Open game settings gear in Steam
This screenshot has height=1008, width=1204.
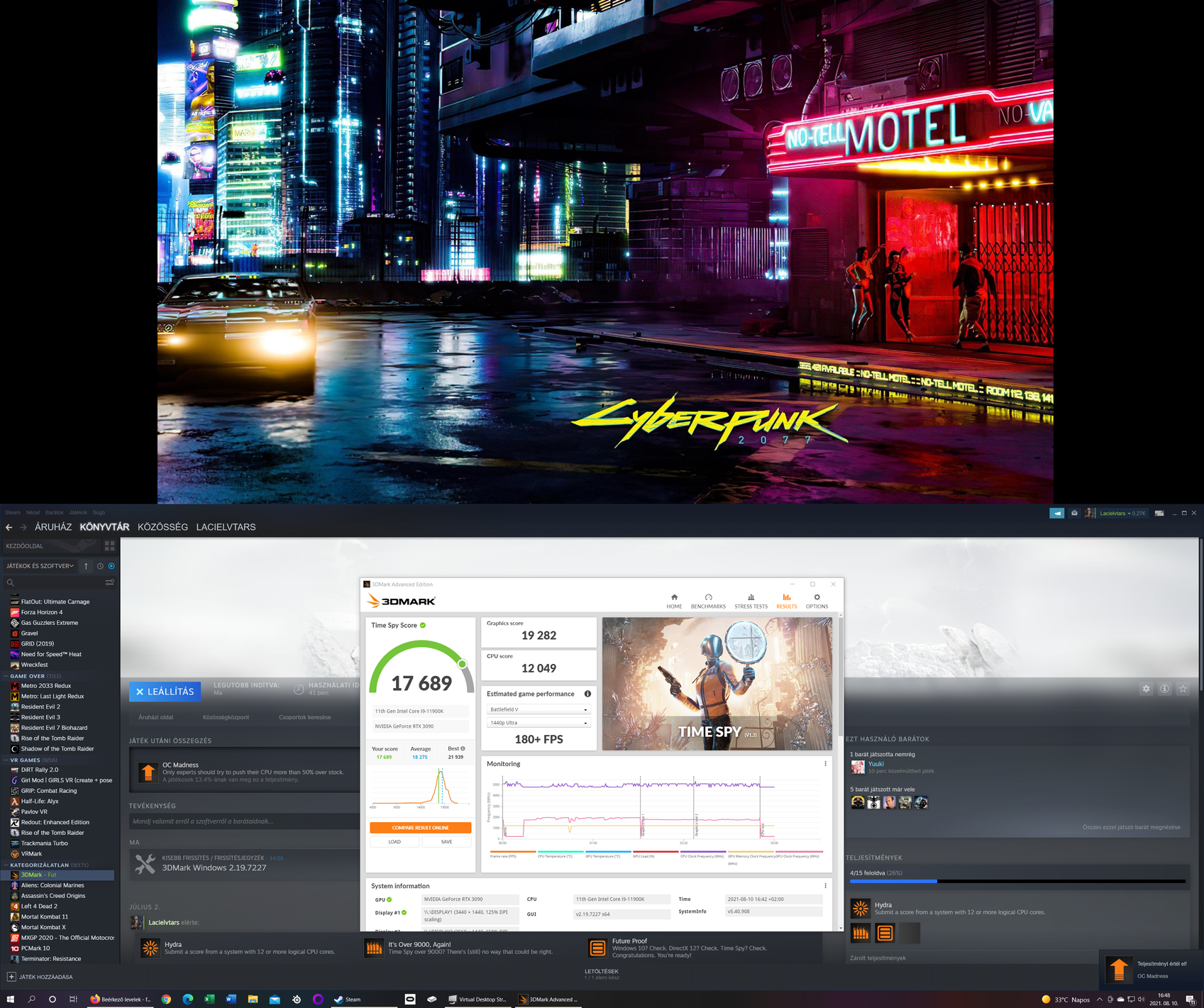tap(1146, 689)
